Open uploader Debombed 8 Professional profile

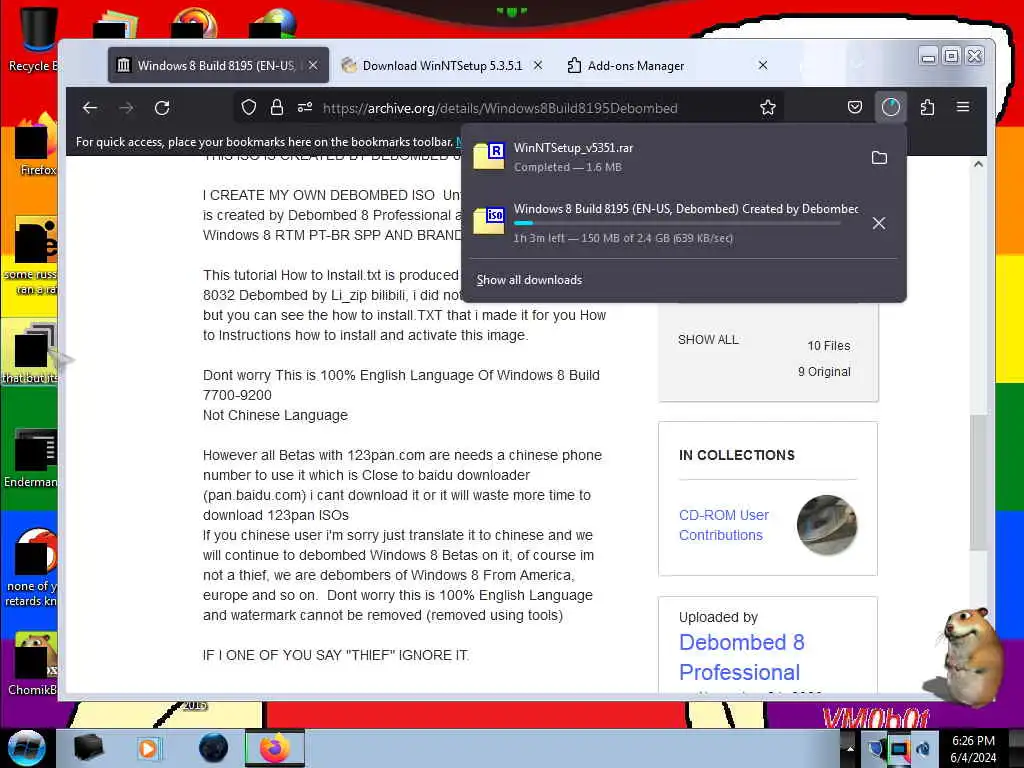pos(741,657)
